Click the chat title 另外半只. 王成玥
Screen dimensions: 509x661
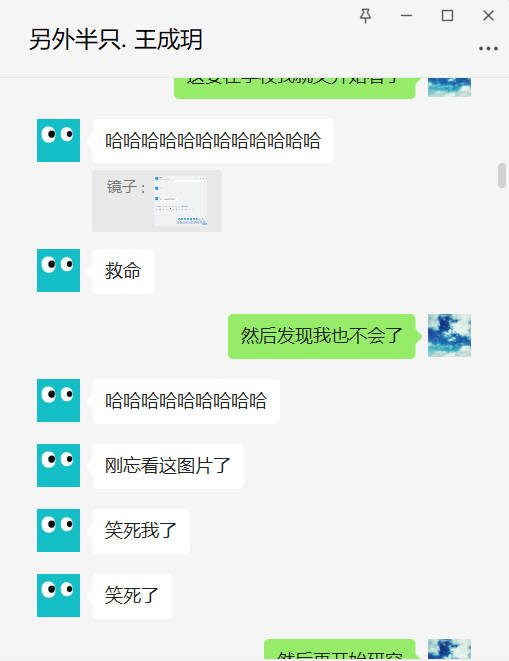pos(116,40)
